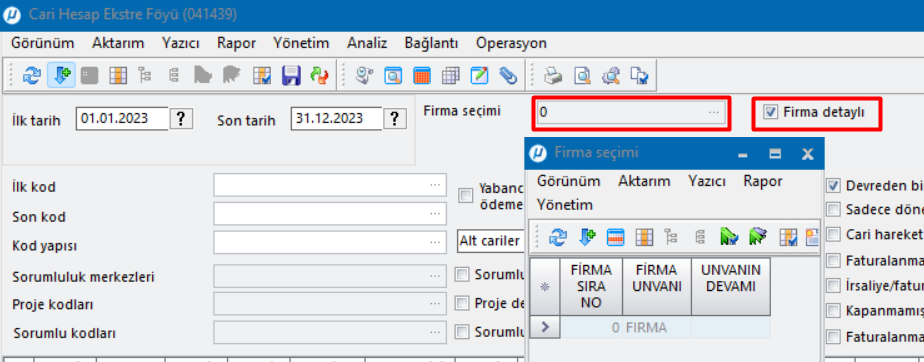Image resolution: width=924 pixels, height=362 pixels.
Task: Click the grid checkmark icon in Firma seçimi toolbar
Action: click(788, 238)
